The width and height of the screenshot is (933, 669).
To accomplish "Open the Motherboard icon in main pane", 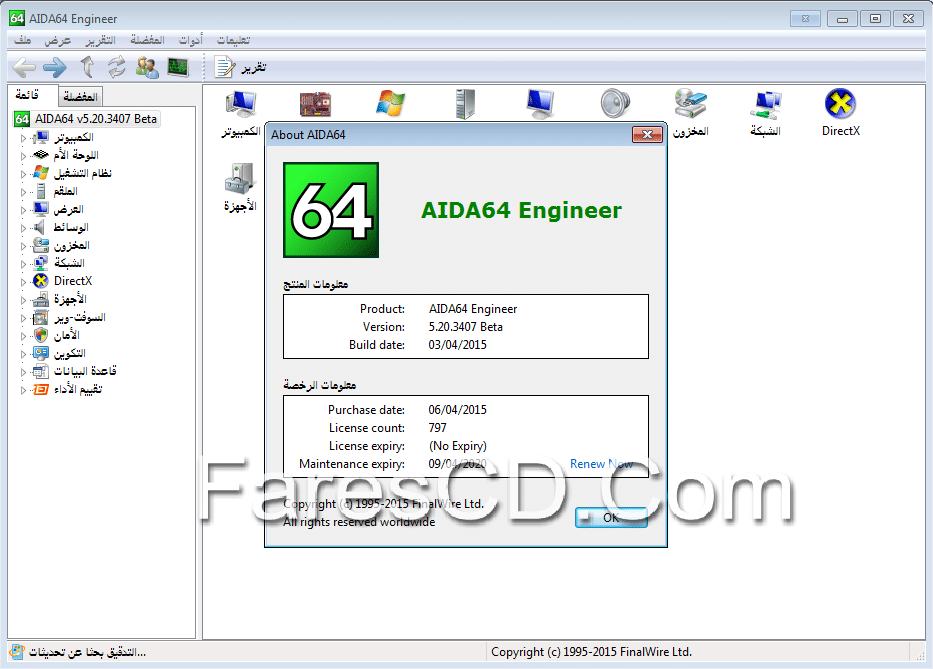I will (x=315, y=104).
